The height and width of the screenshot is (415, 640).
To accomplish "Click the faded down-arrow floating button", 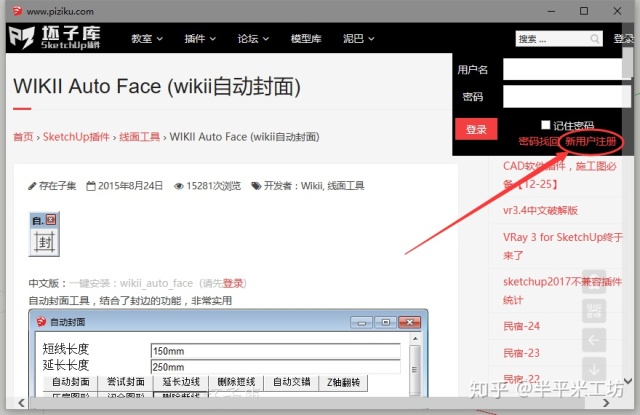I will coord(594,368).
